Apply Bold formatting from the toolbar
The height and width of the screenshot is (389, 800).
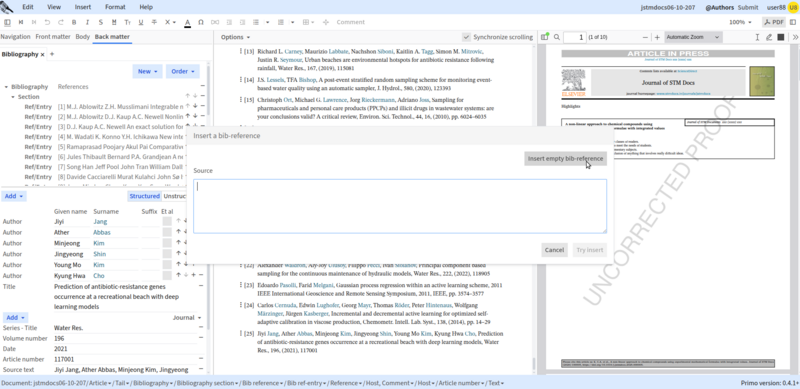point(74,22)
